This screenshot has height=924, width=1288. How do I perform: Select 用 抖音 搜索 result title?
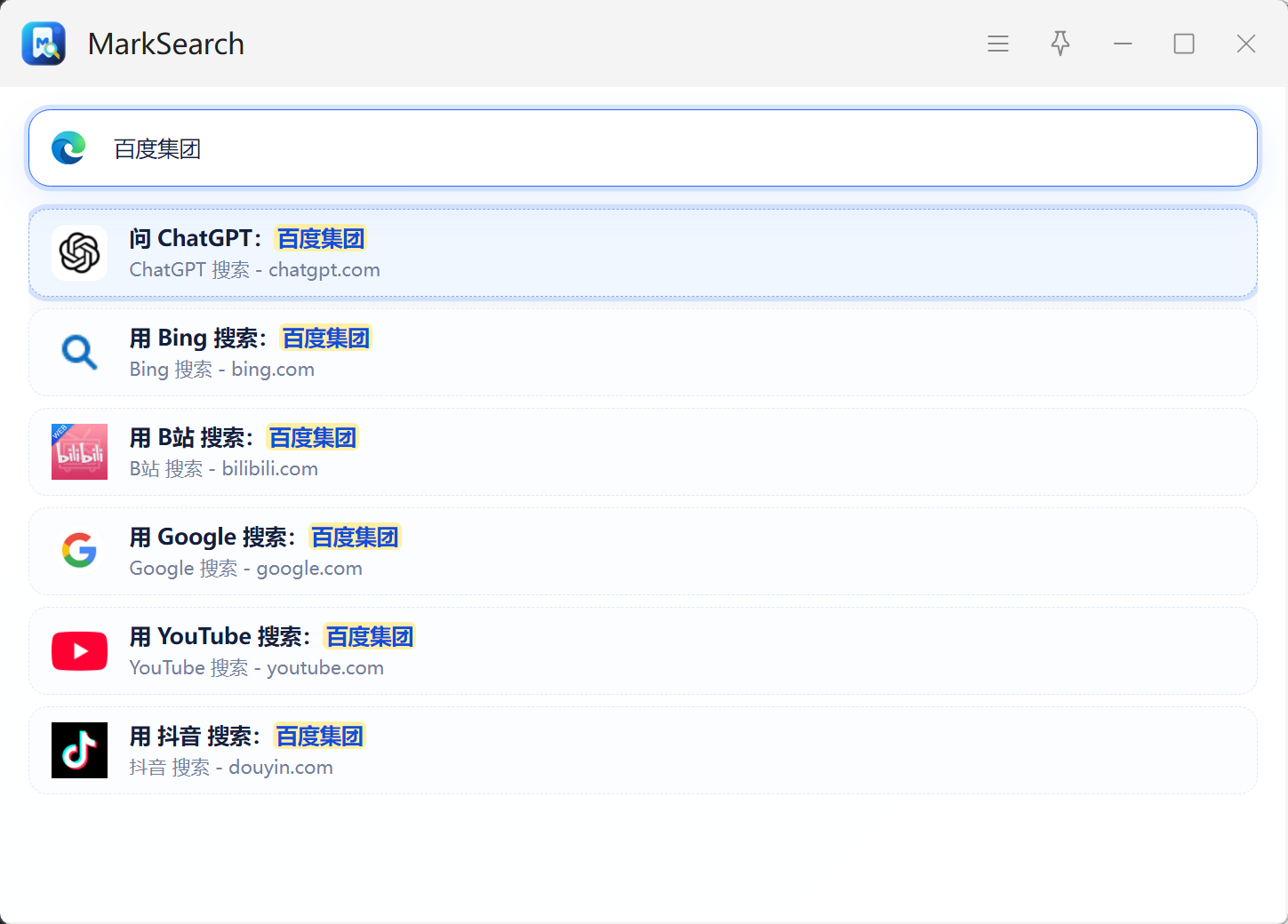coord(247,736)
